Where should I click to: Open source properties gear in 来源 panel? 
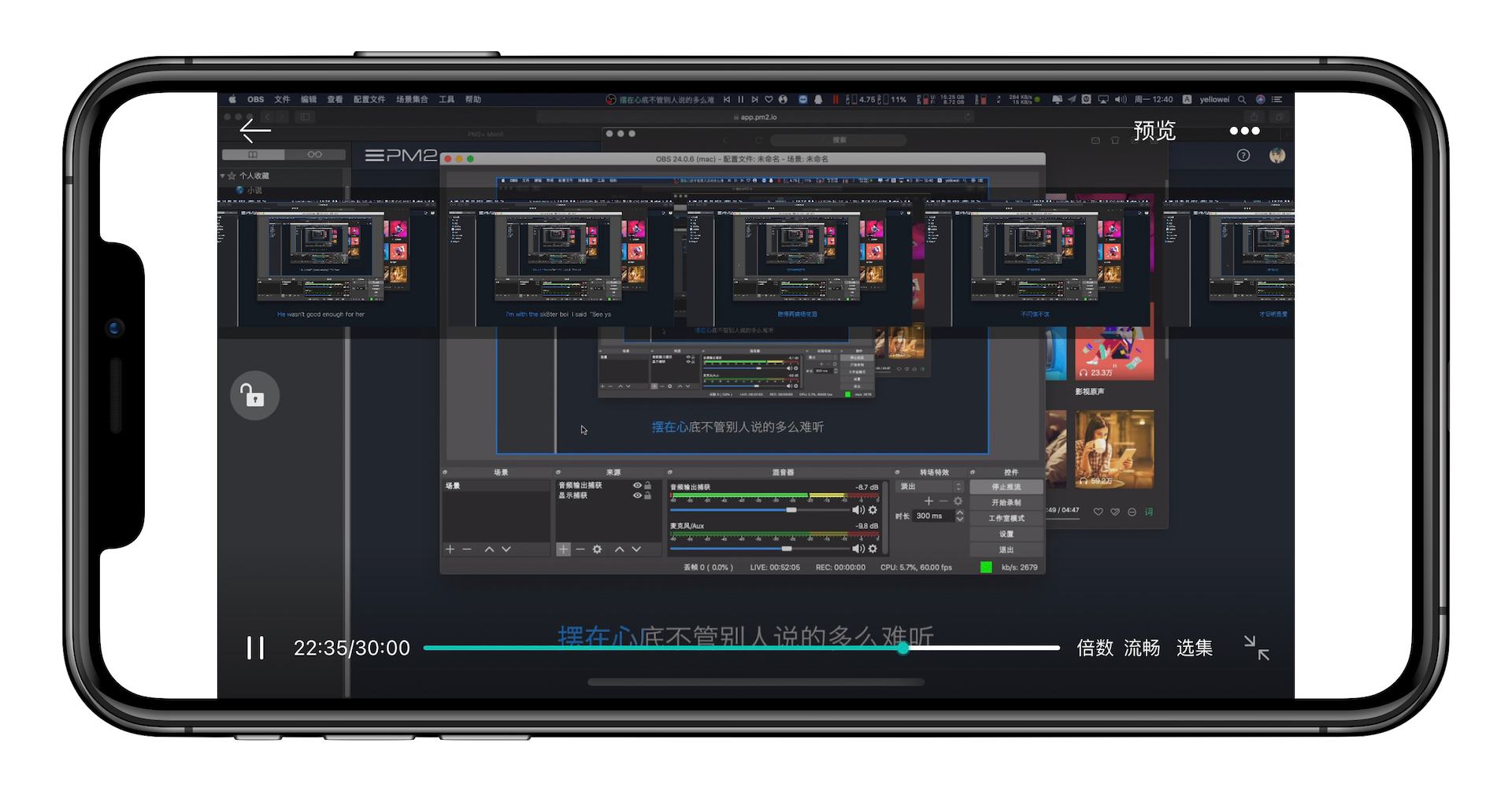click(x=597, y=549)
